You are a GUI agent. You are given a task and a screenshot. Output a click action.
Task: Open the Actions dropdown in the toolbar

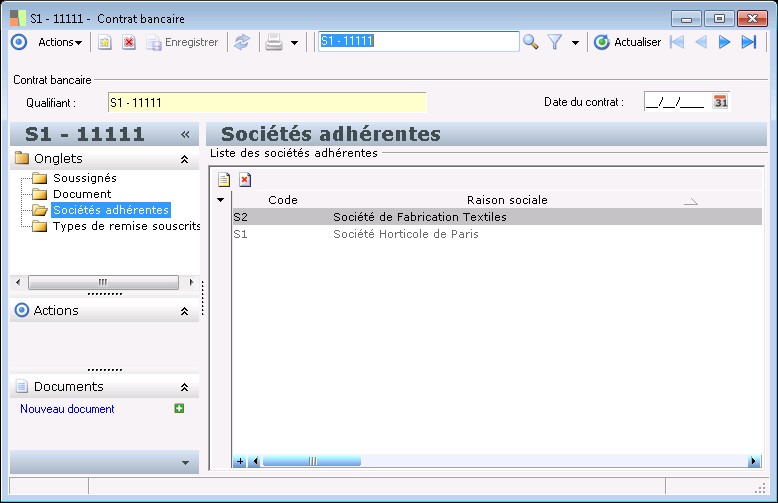[x=60, y=42]
